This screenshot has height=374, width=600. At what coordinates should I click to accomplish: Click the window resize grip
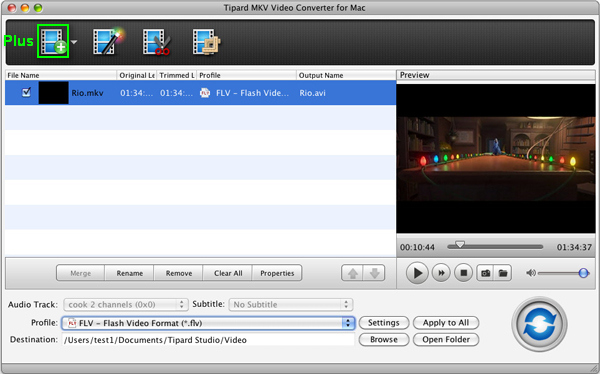[594, 368]
